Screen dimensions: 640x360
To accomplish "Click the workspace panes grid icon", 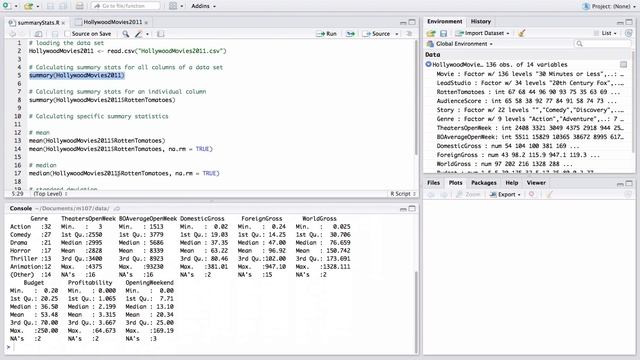I will (173, 6).
